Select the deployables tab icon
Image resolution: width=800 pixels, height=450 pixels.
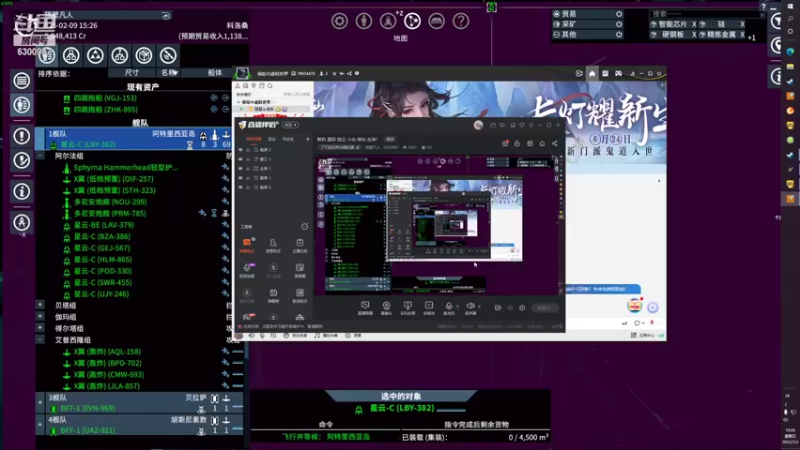click(x=168, y=55)
